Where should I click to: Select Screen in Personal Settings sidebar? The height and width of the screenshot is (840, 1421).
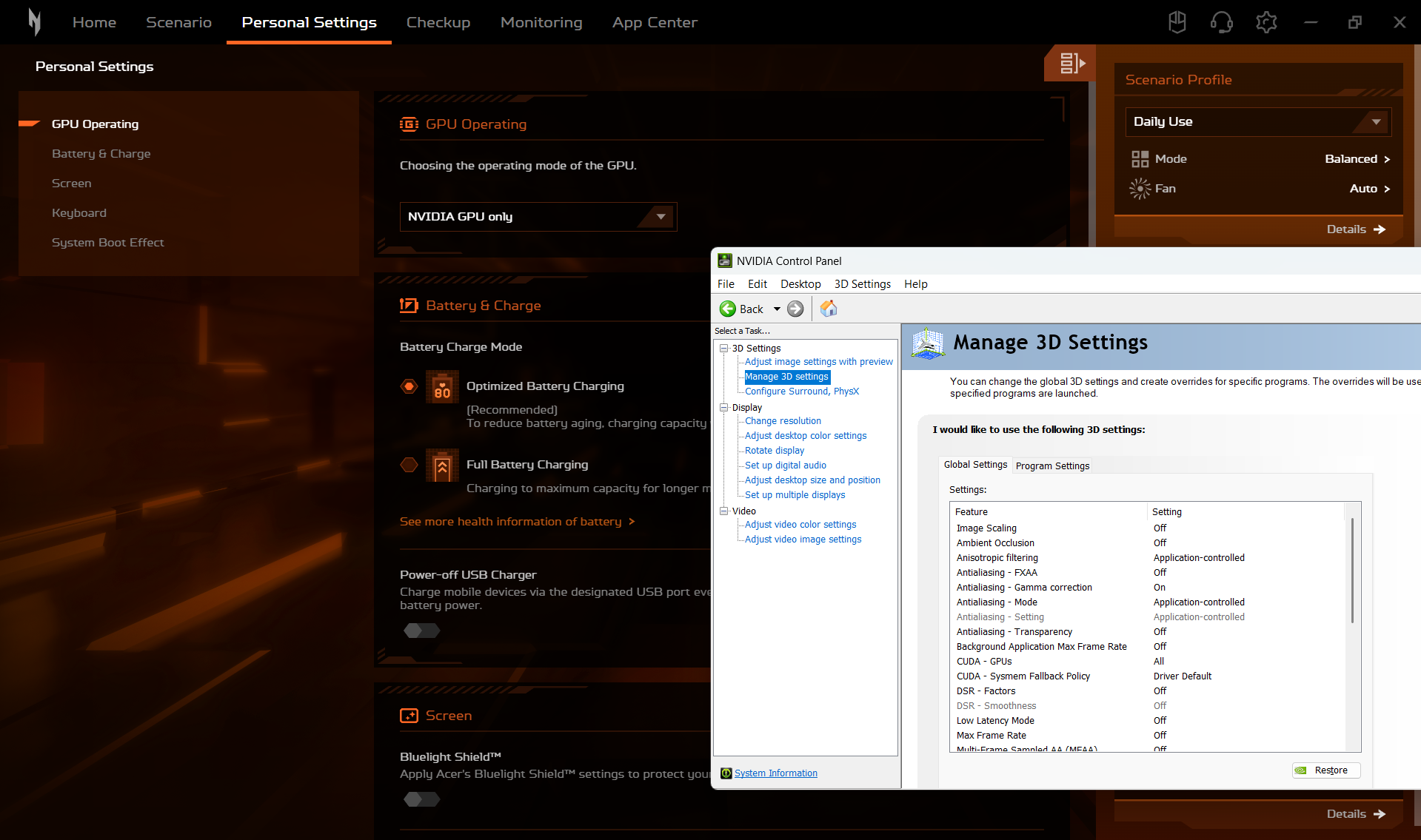coord(71,184)
